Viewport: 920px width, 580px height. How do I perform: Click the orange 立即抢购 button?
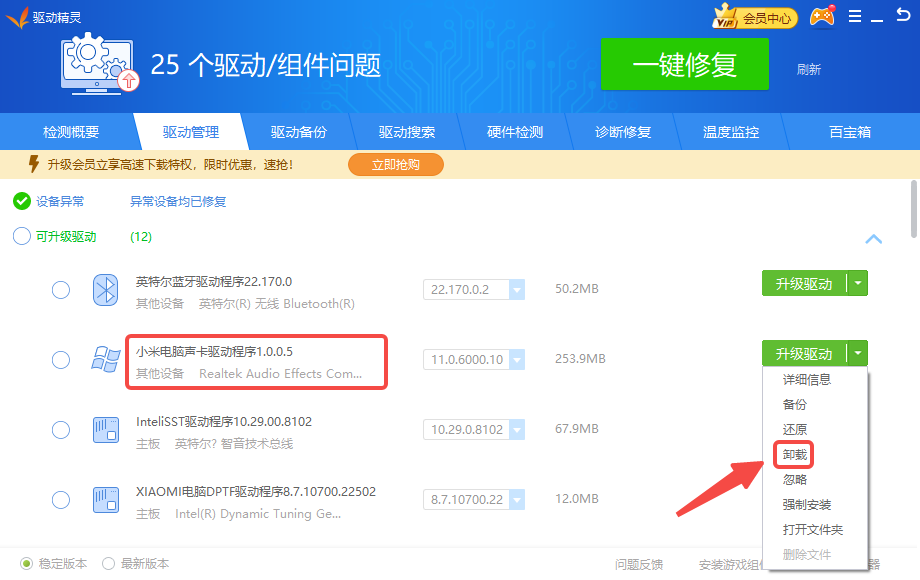395,164
